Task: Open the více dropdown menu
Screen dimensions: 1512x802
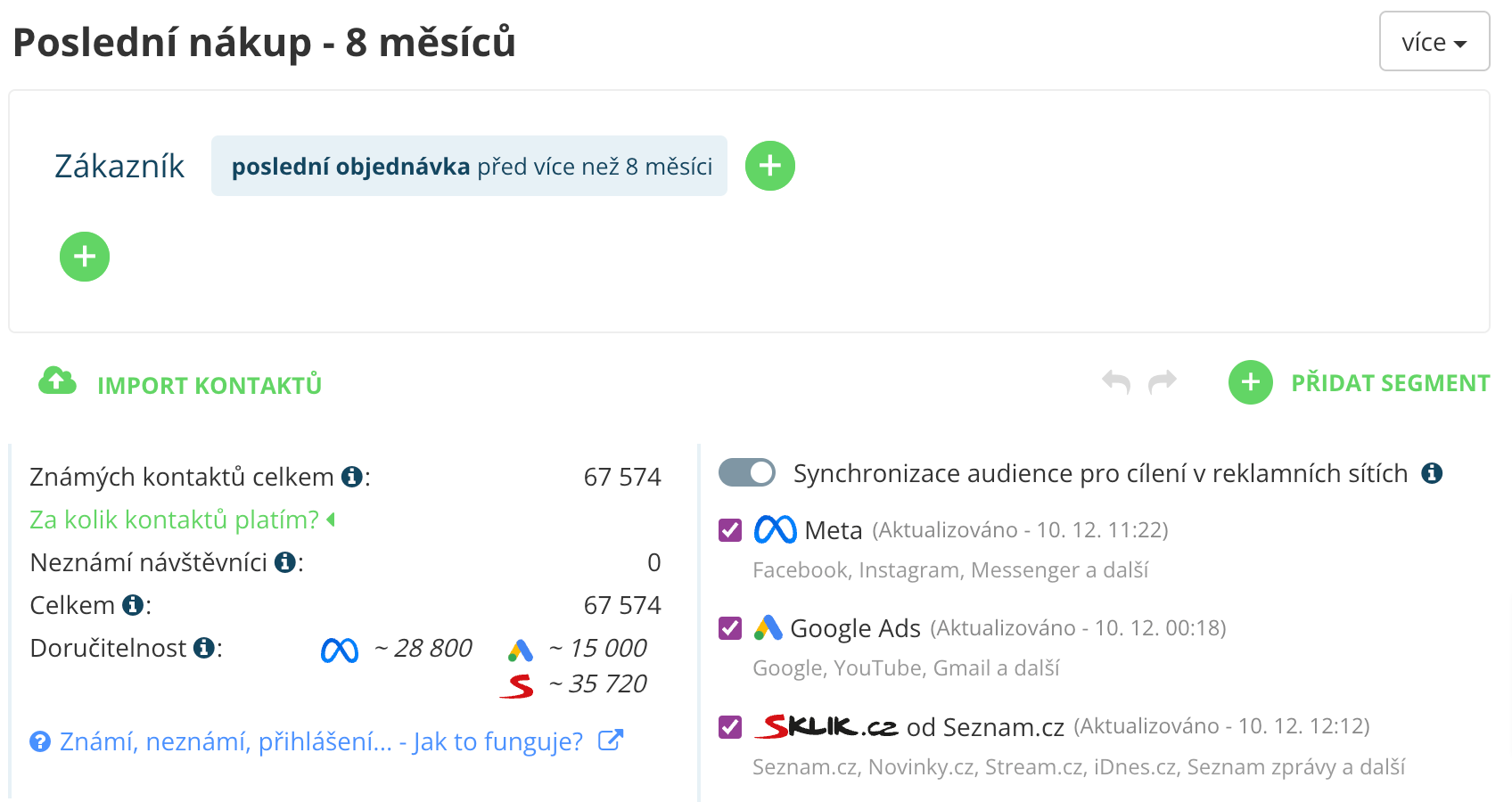Action: point(1434,42)
